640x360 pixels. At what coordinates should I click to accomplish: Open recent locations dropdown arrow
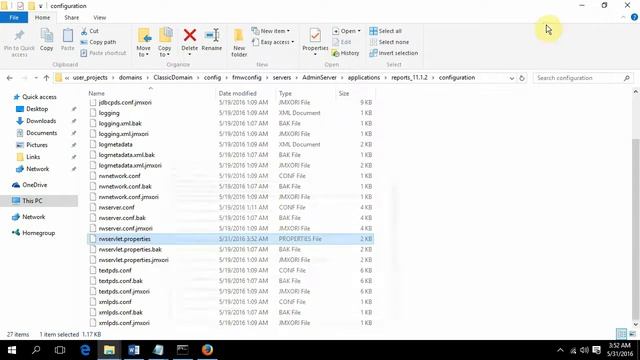coord(36,78)
